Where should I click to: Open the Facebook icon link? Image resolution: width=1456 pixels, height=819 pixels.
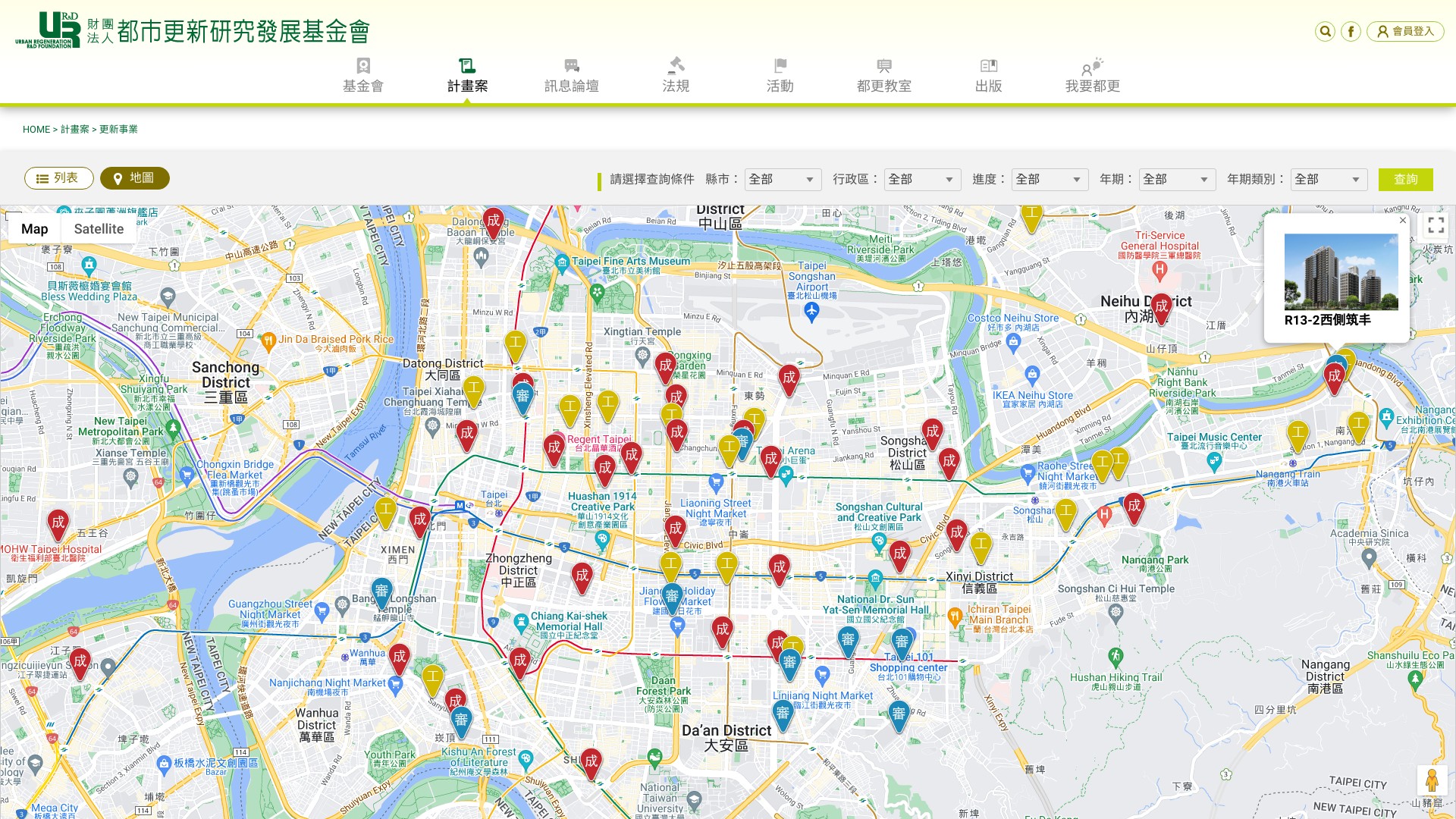pos(1351,31)
